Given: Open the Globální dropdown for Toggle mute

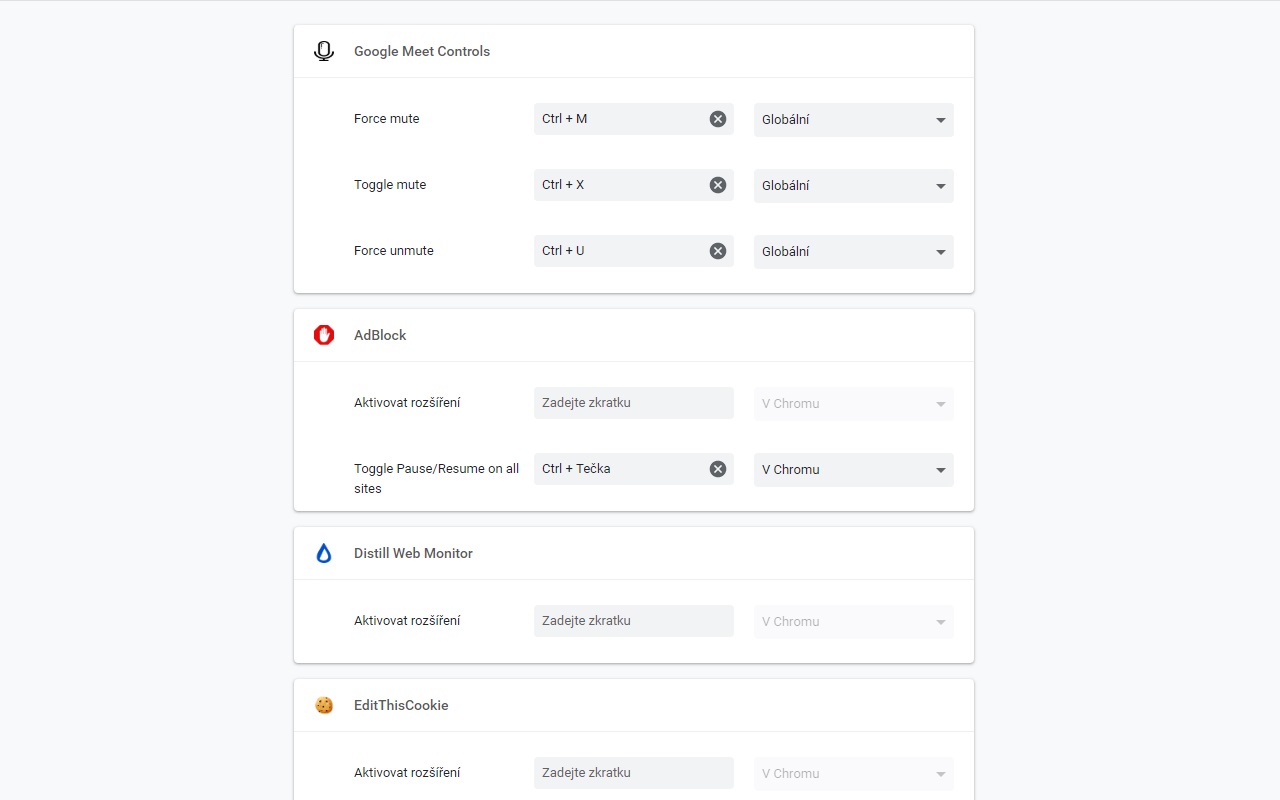Looking at the screenshot, I should (x=854, y=186).
